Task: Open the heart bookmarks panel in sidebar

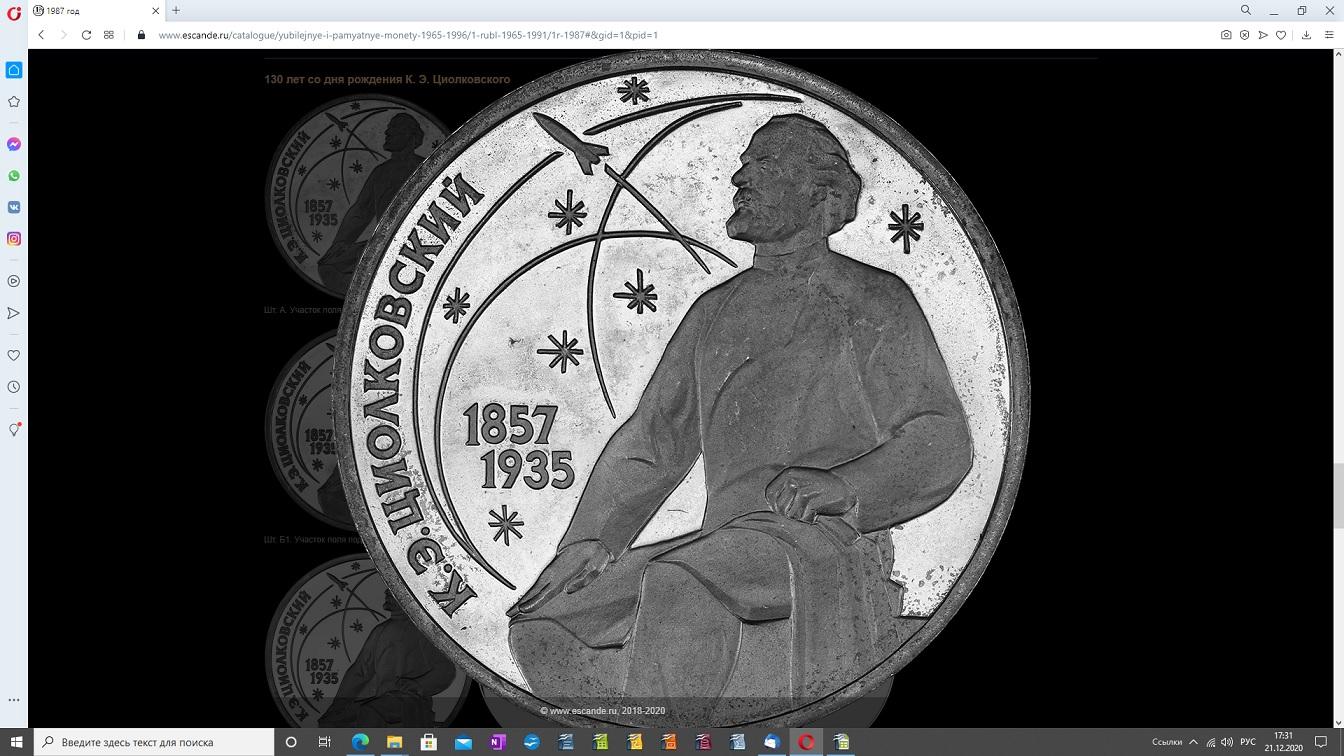Action: tap(14, 355)
